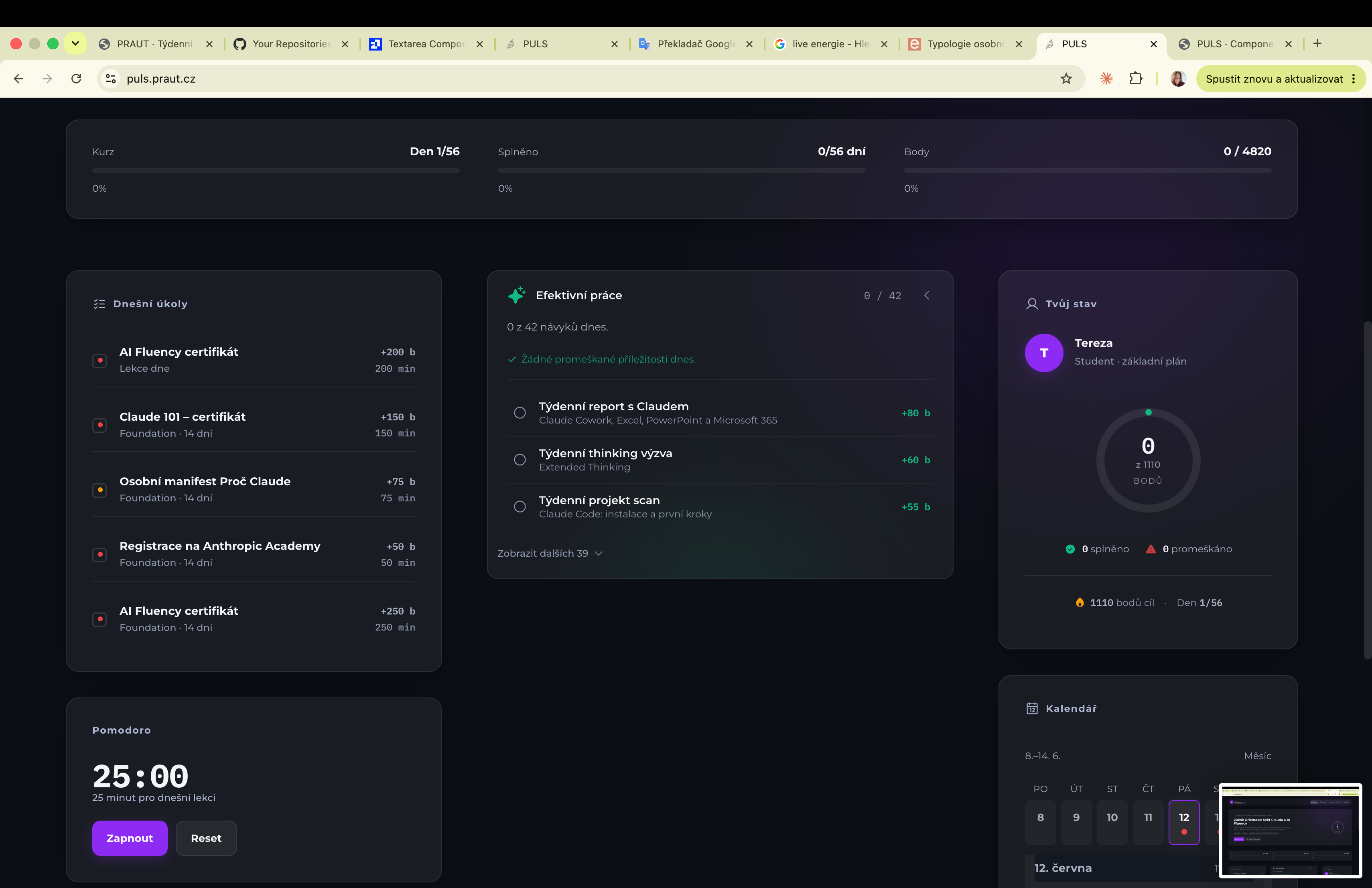1372x888 pixels.
Task: Switch to the PRAUT · Týdenní tab
Action: [154, 44]
